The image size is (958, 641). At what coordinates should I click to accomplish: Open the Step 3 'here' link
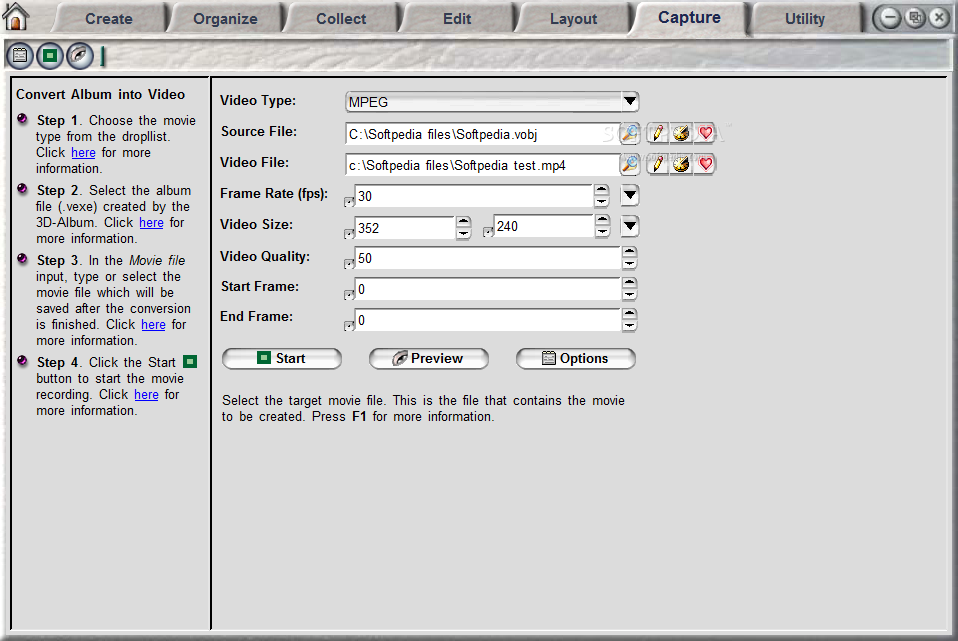tap(153, 325)
